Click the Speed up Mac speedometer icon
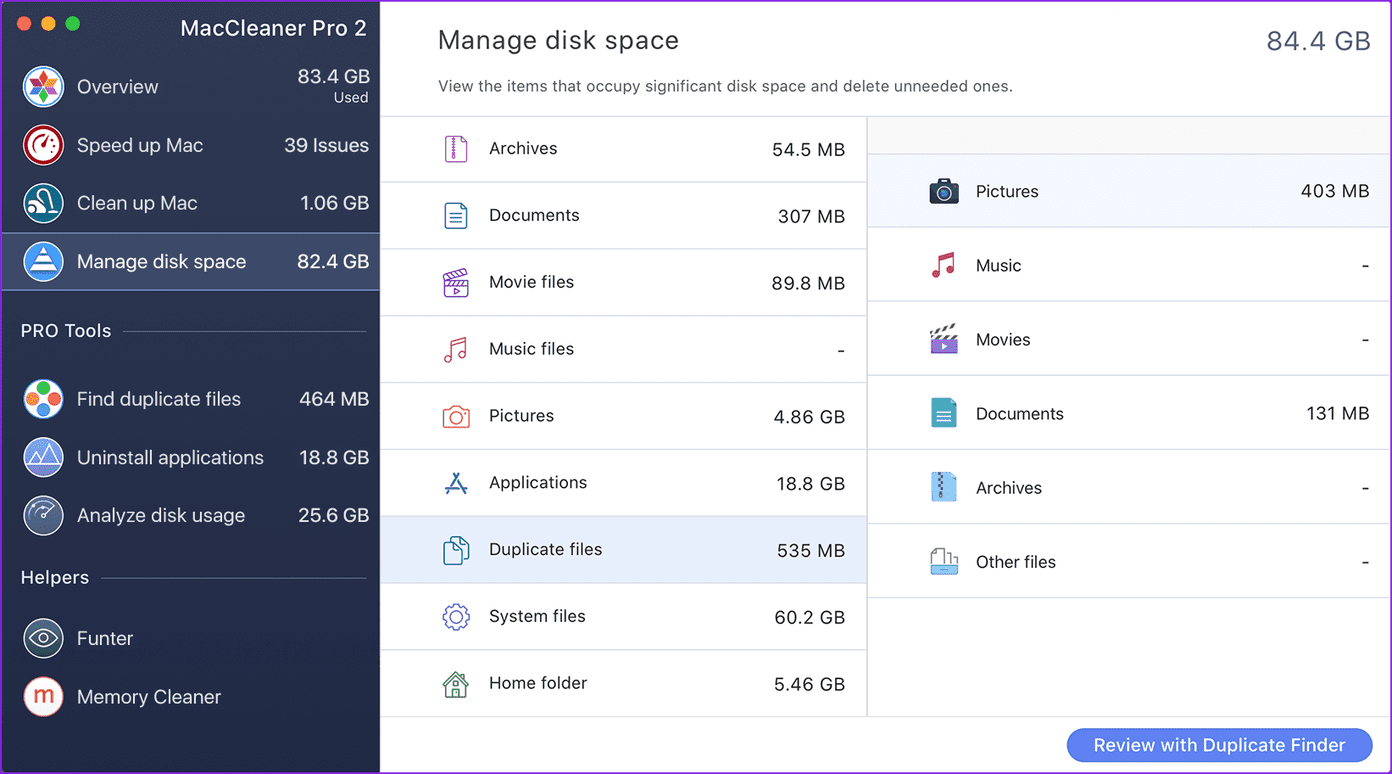The width and height of the screenshot is (1392, 774). coord(44,145)
